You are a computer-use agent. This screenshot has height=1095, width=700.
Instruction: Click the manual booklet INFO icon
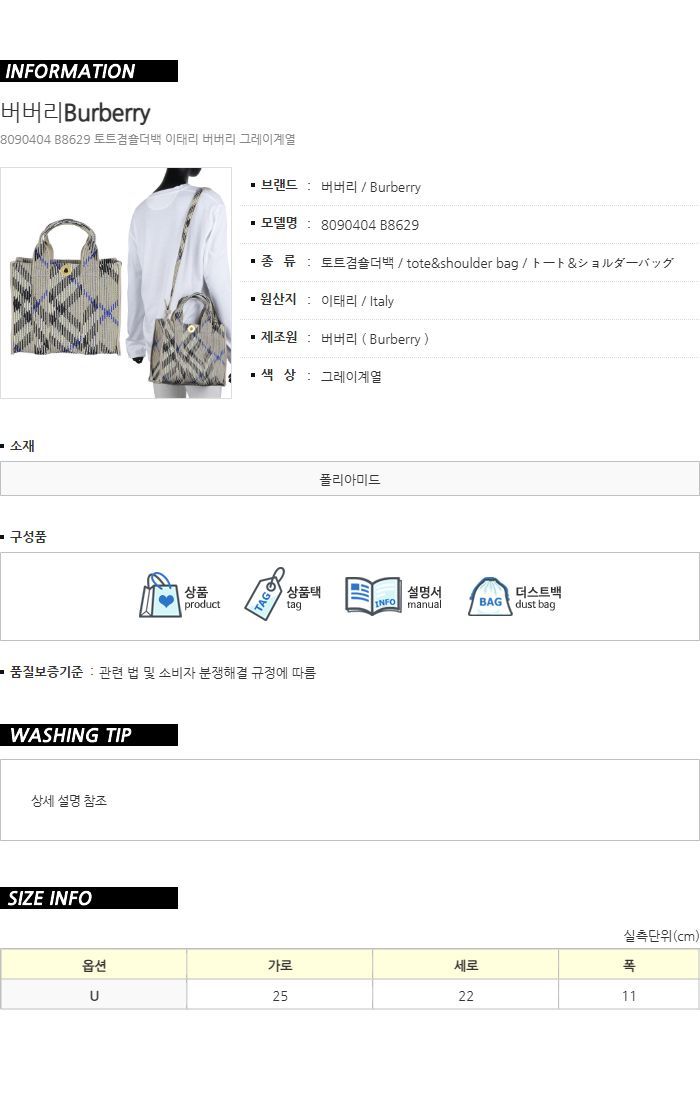373,596
